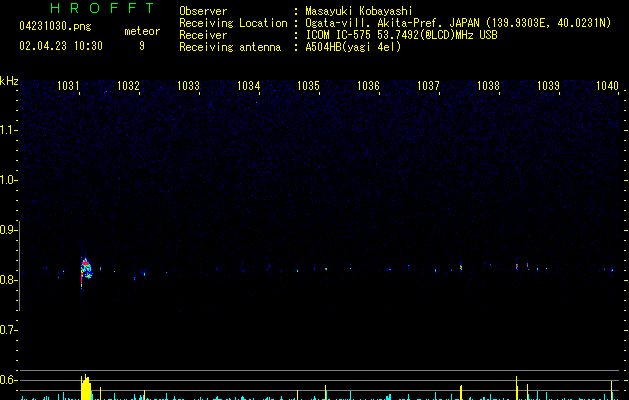The width and height of the screenshot is (629, 400).
Task: Click the yellow power spike after 1035
Action: (x=326, y=392)
